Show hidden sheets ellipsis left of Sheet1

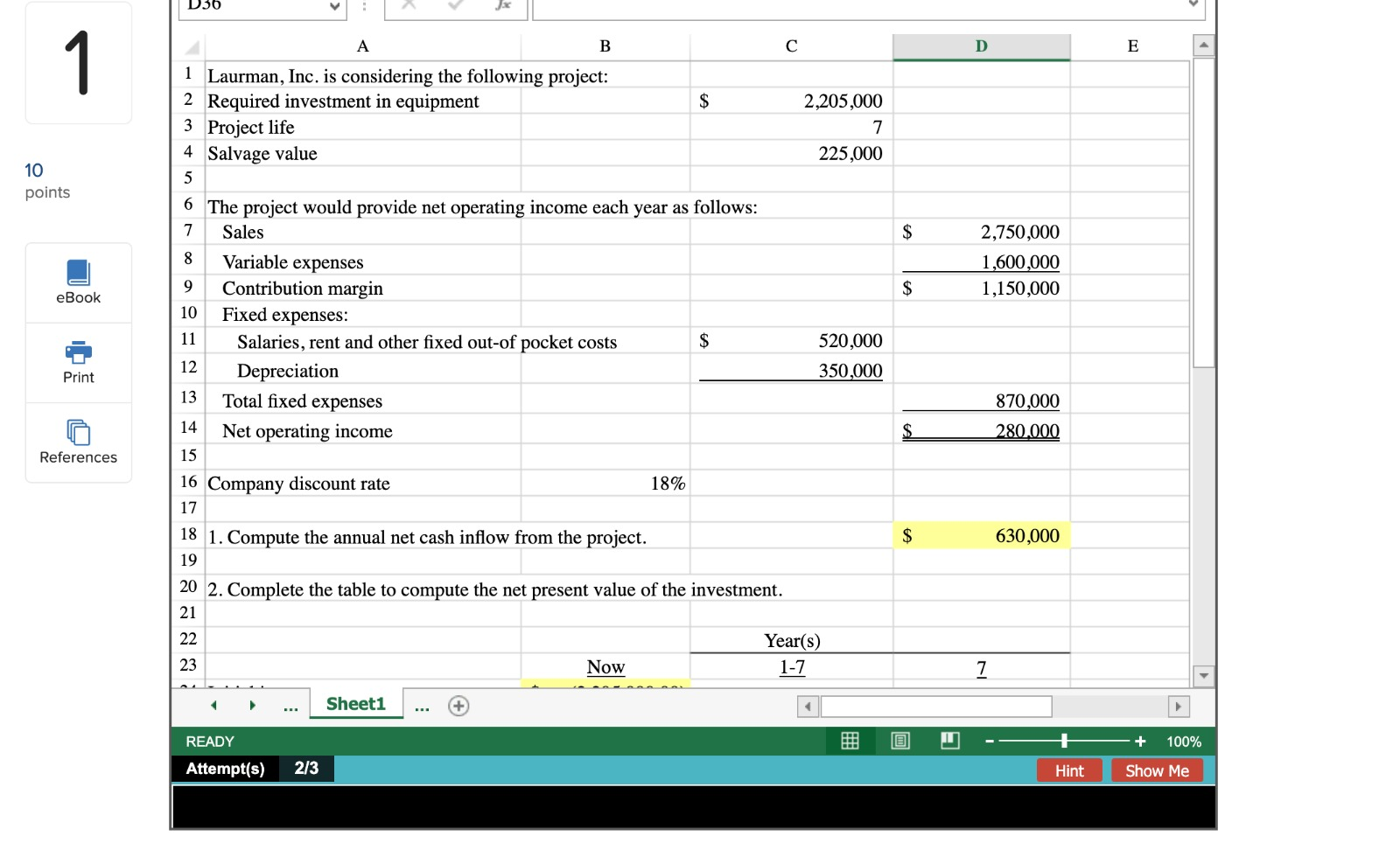coord(291,707)
